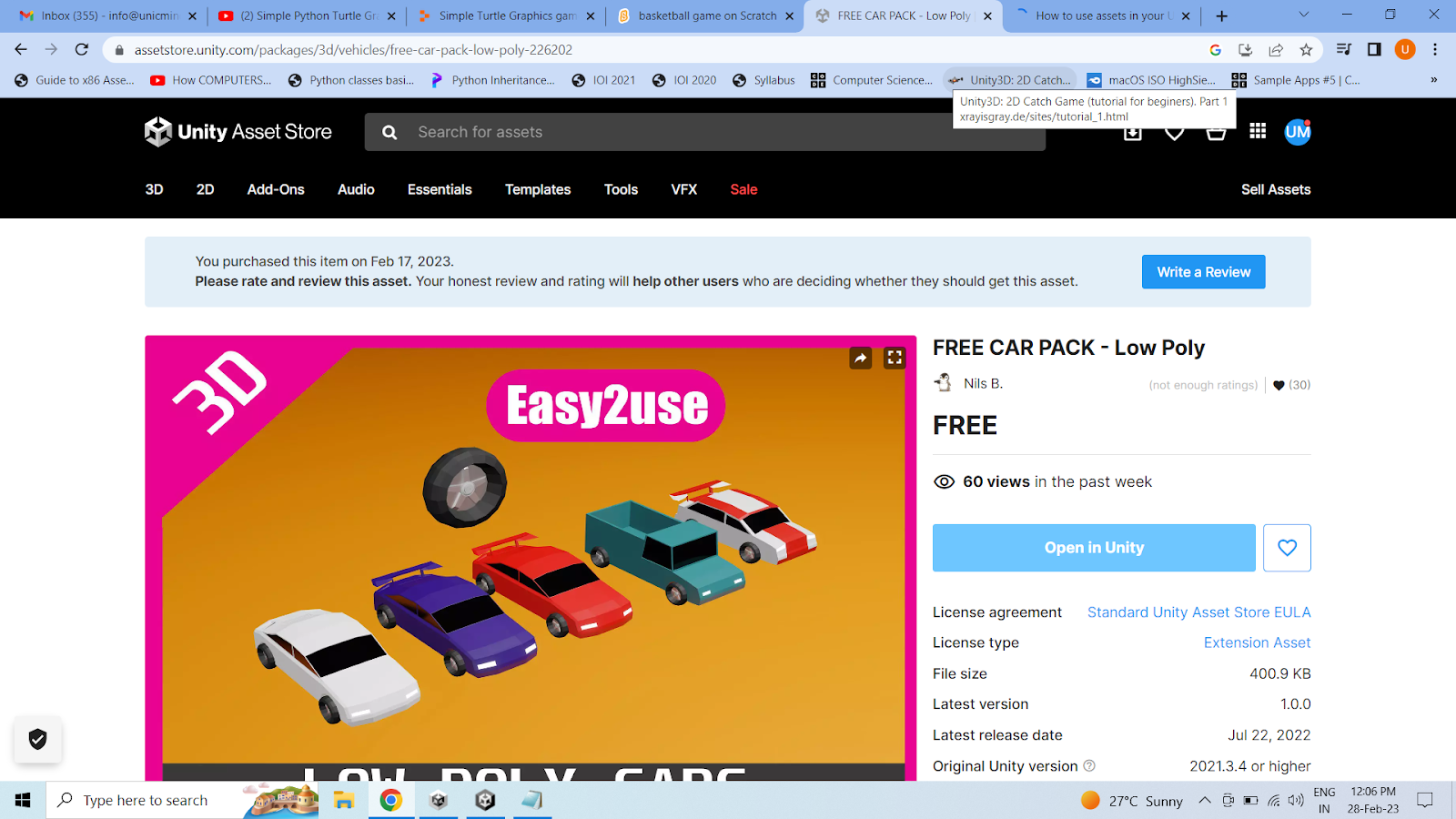Open the VFX category menu
1456x819 pixels.
pyautogui.click(x=684, y=189)
